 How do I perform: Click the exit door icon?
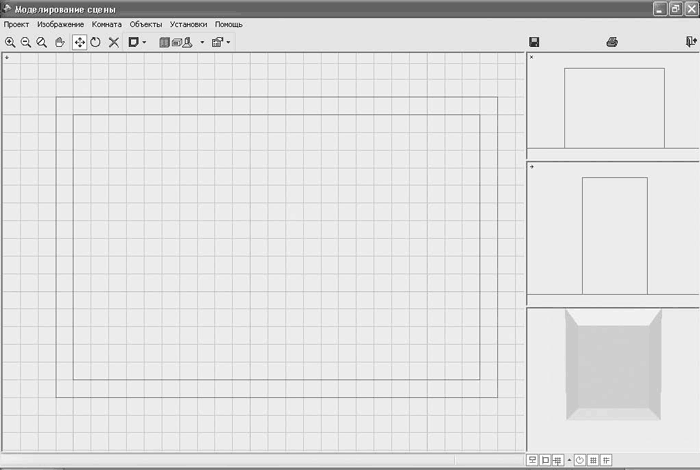click(x=691, y=42)
